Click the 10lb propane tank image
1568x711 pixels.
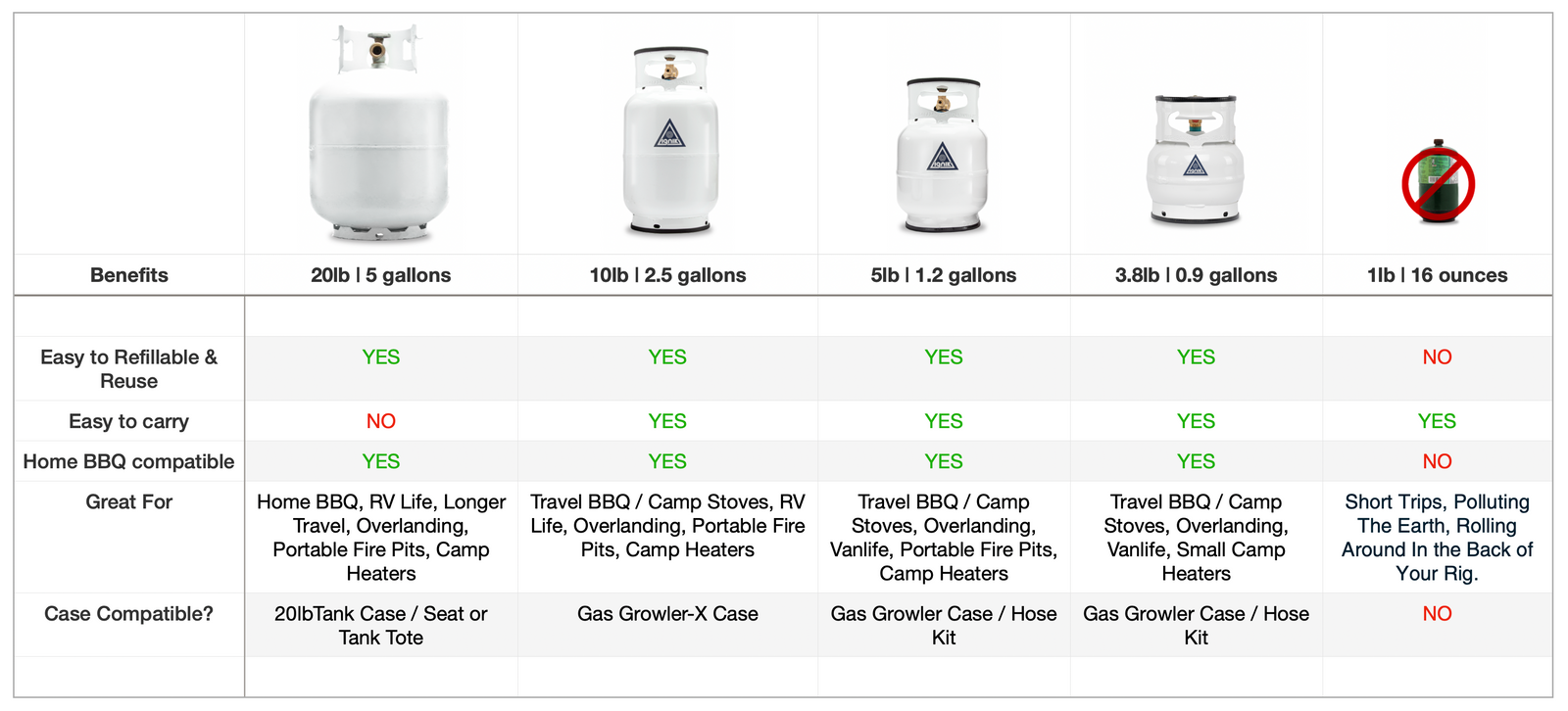click(x=669, y=142)
